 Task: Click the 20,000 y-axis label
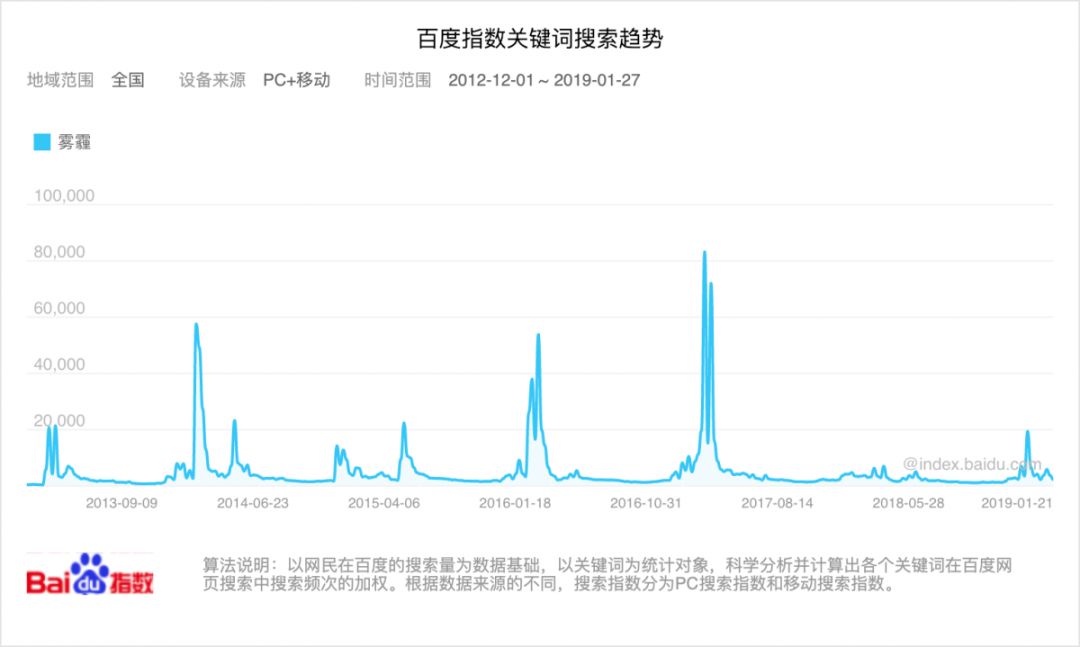tap(59, 421)
